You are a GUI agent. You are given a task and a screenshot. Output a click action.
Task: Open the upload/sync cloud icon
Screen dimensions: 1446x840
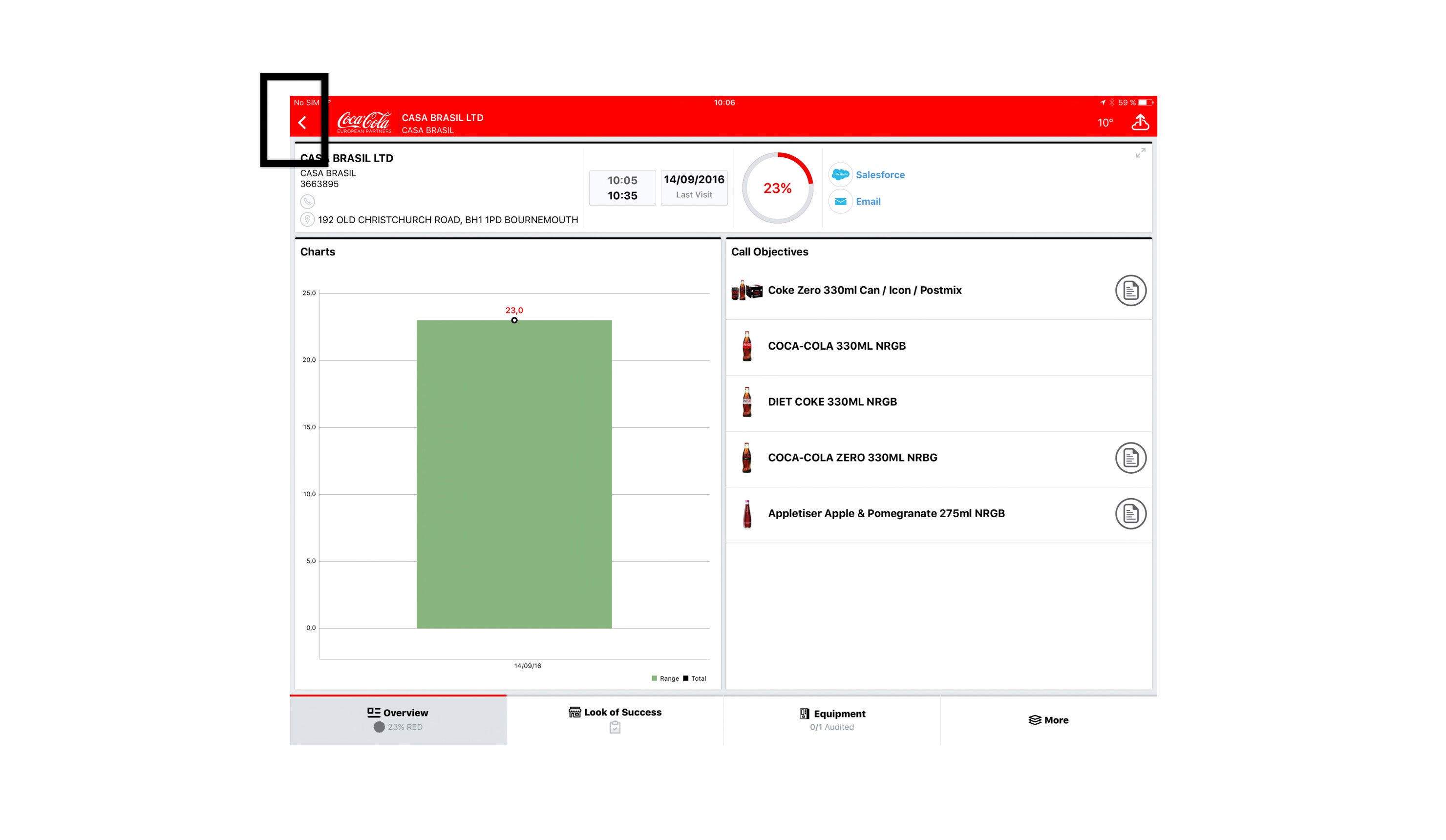tap(1140, 122)
